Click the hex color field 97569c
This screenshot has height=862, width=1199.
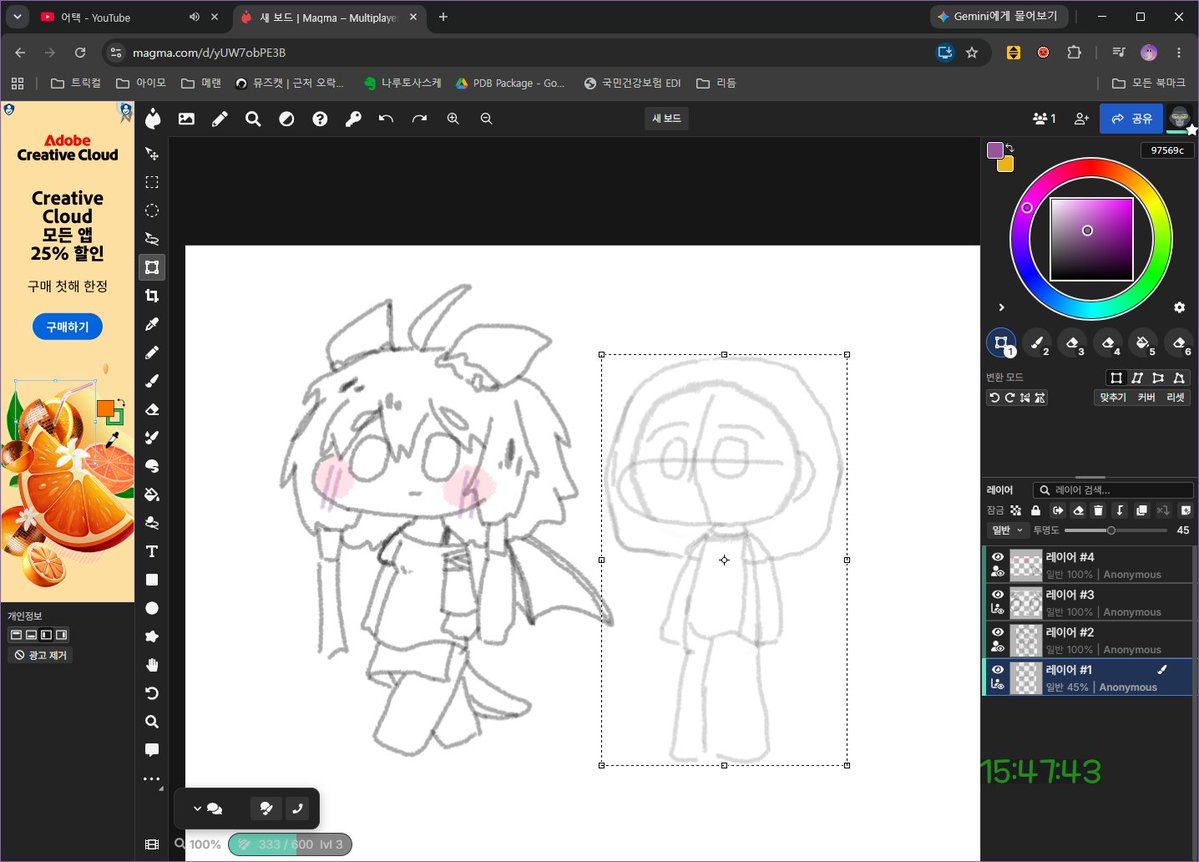[1167, 150]
